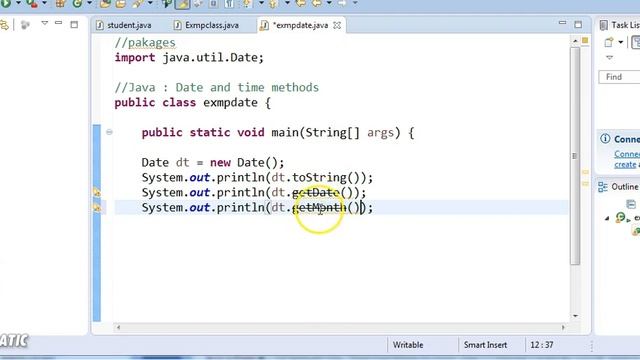Click horizontal scrollbar left arrow

point(118,327)
